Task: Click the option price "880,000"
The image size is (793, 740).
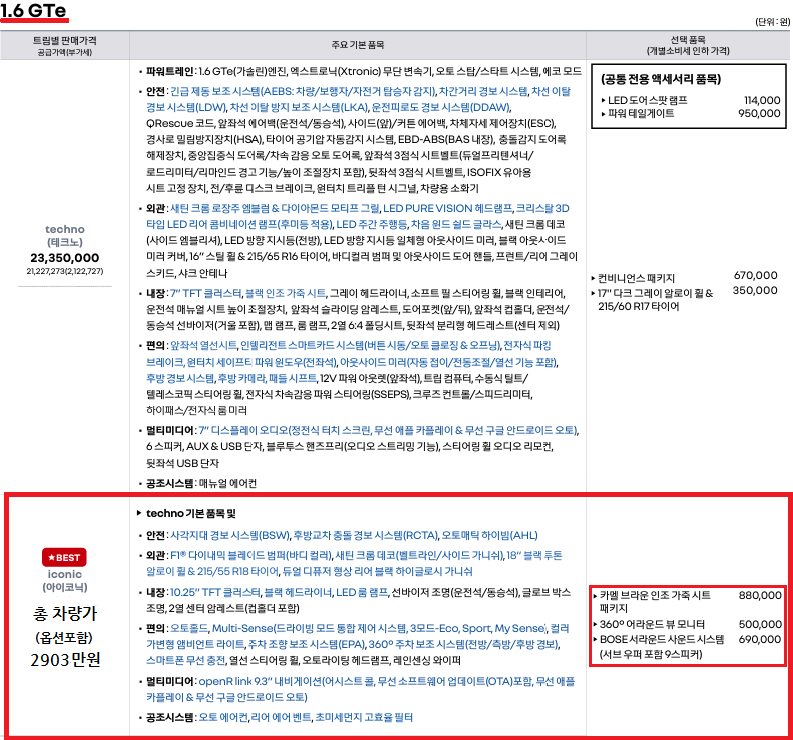Action: tap(760, 595)
